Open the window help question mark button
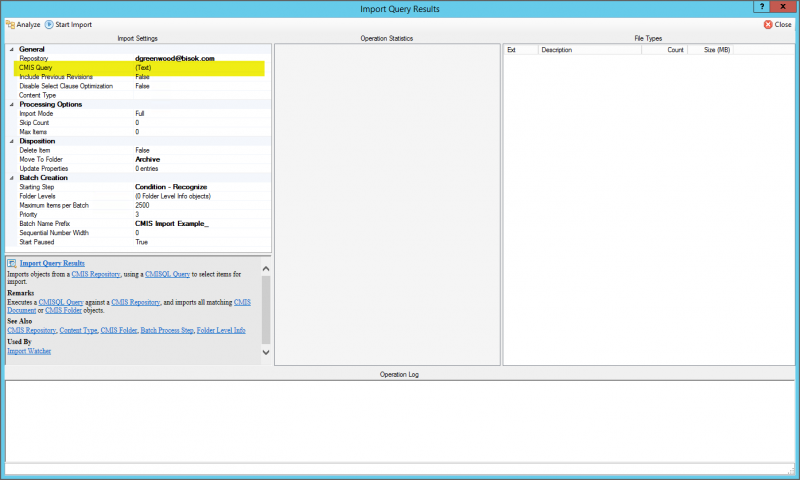 click(762, 7)
